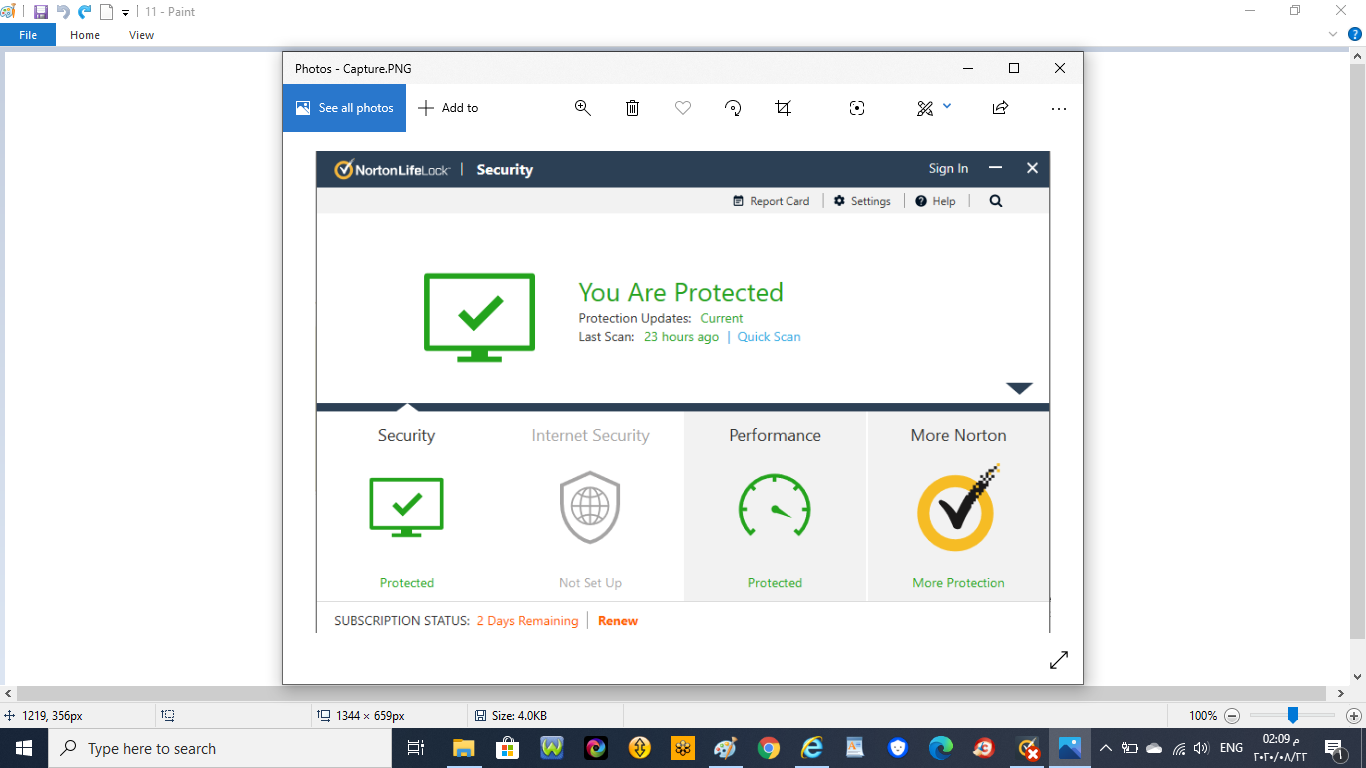This screenshot has height=768, width=1366.
Task: Select the Security tab in Norton
Action: pyautogui.click(x=407, y=507)
